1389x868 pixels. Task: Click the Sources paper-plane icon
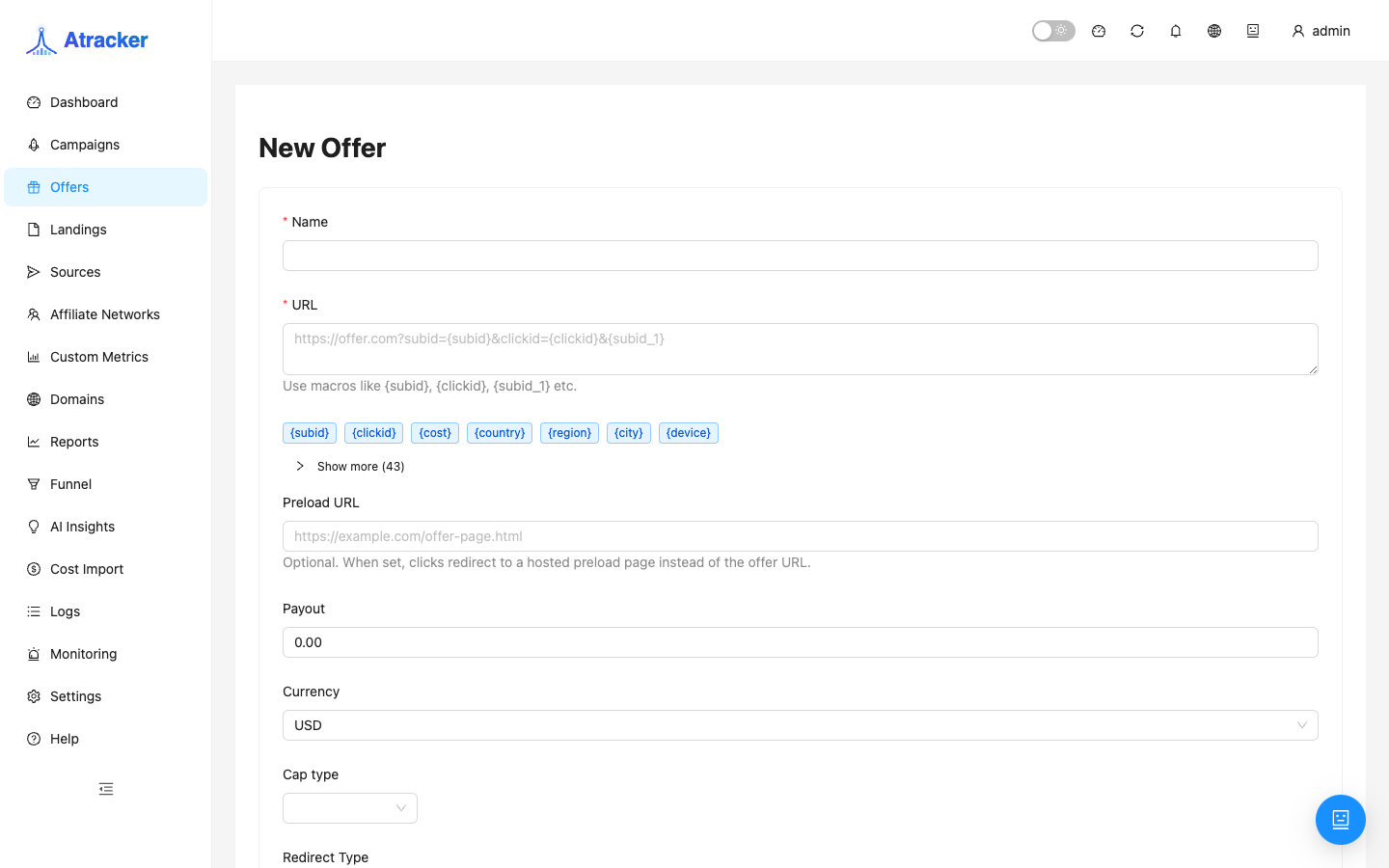[x=34, y=272]
